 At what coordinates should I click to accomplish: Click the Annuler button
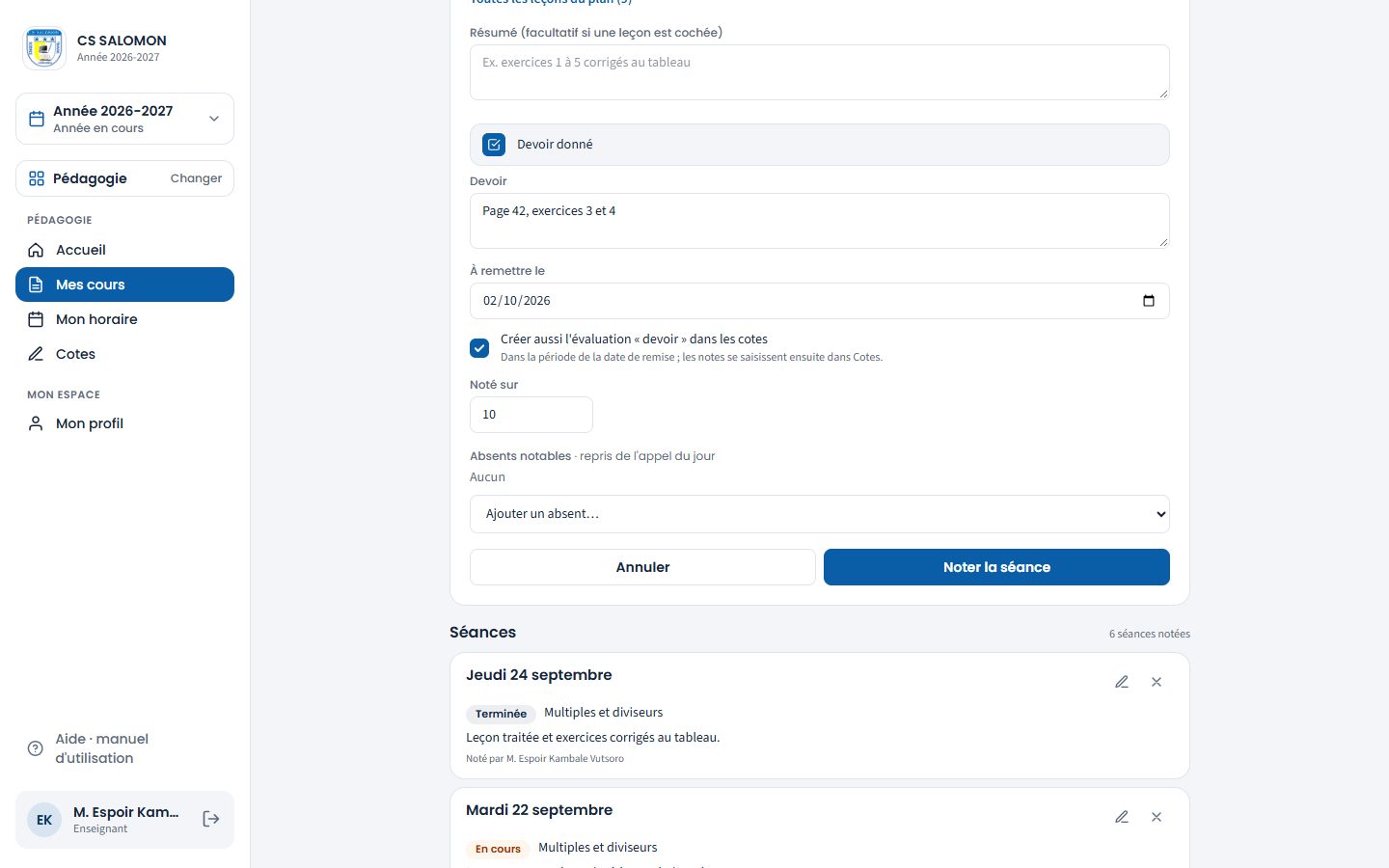642,567
